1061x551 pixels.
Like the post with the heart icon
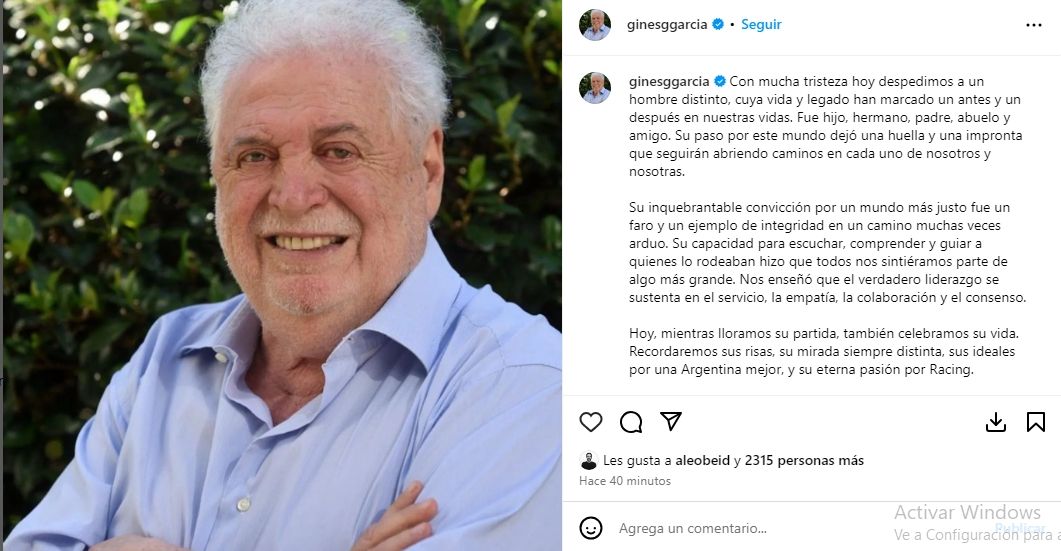591,422
